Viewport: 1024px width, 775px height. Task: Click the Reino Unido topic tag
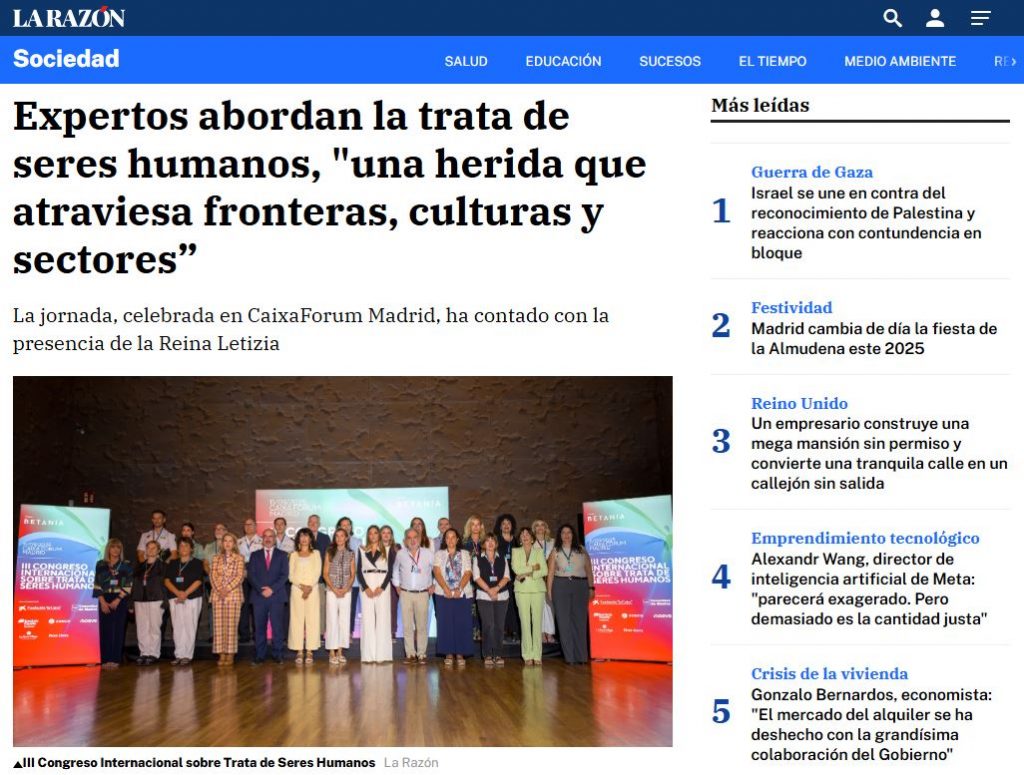point(799,403)
